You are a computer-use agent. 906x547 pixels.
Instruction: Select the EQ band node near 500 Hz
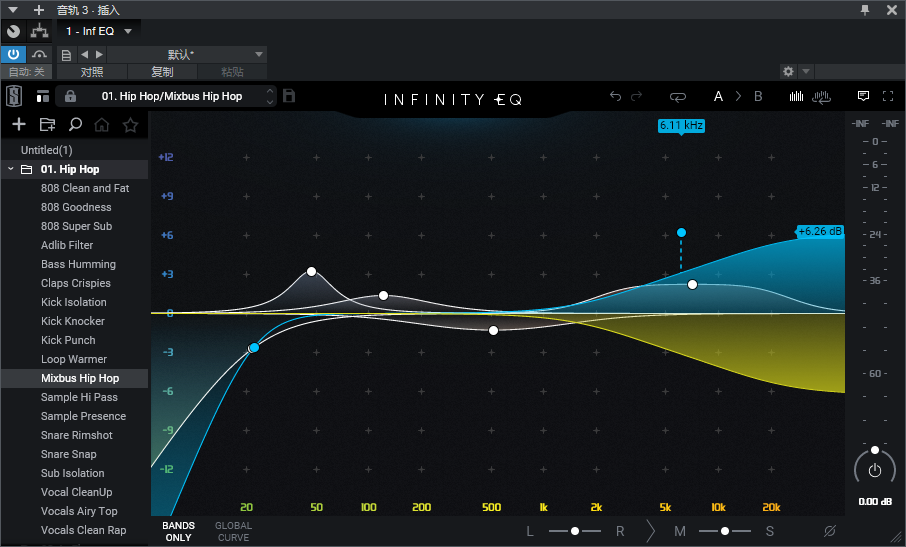(x=493, y=330)
